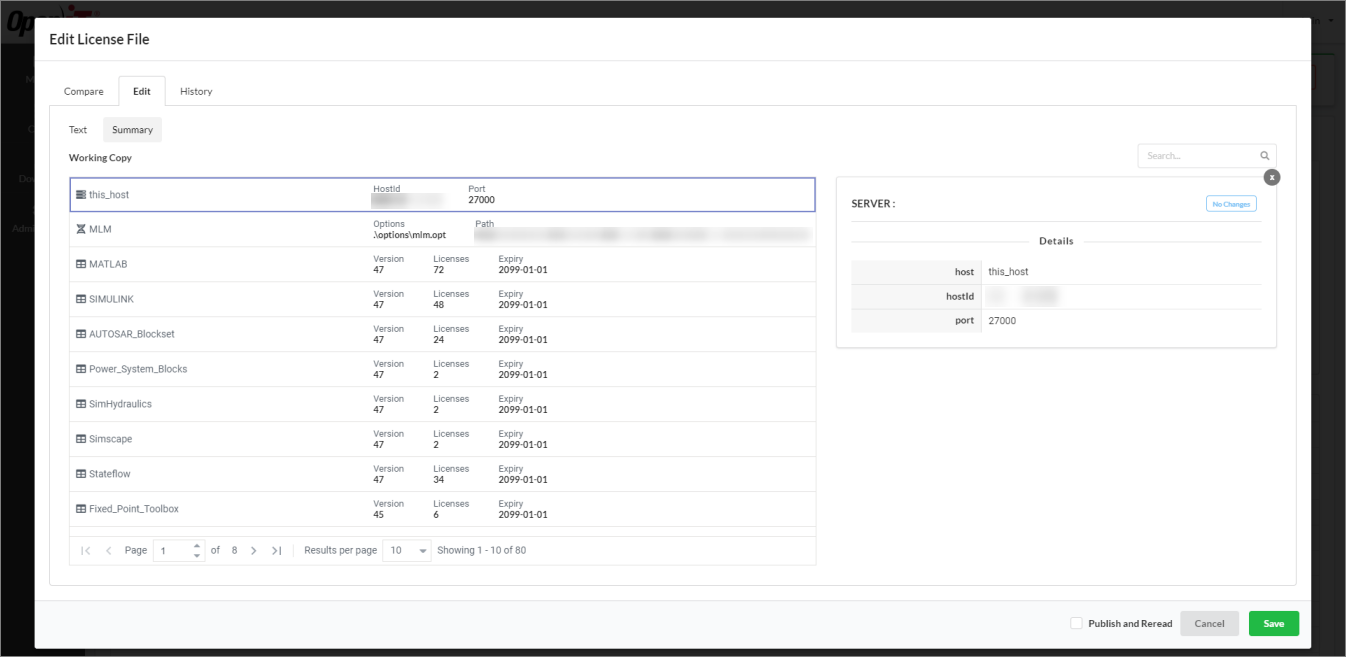Click the Fixed_Point_Toolbox feature icon
This screenshot has width=1346, height=657.
(80, 508)
